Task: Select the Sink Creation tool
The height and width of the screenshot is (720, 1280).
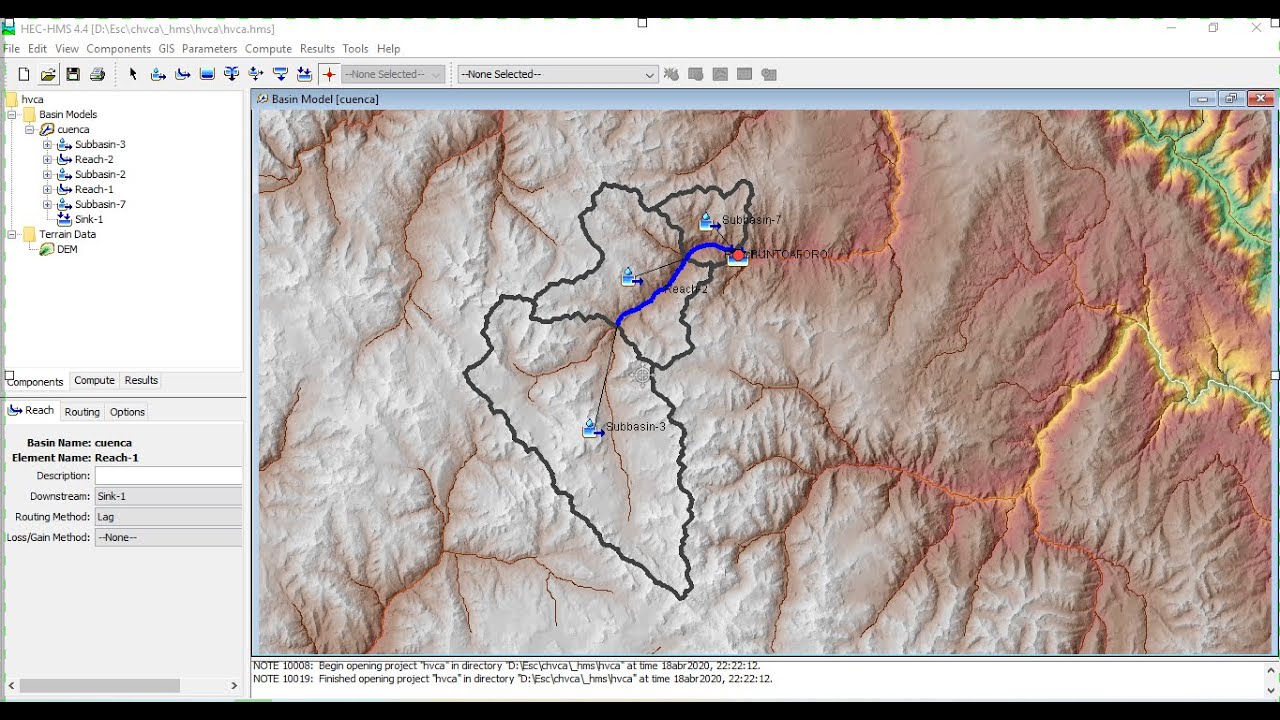Action: (305, 74)
